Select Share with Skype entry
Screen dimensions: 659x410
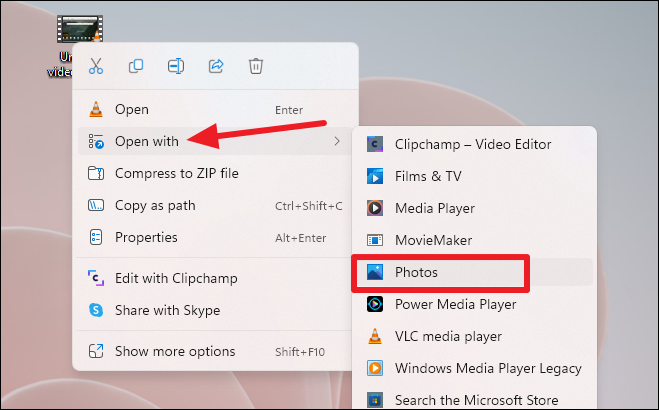[215, 310]
